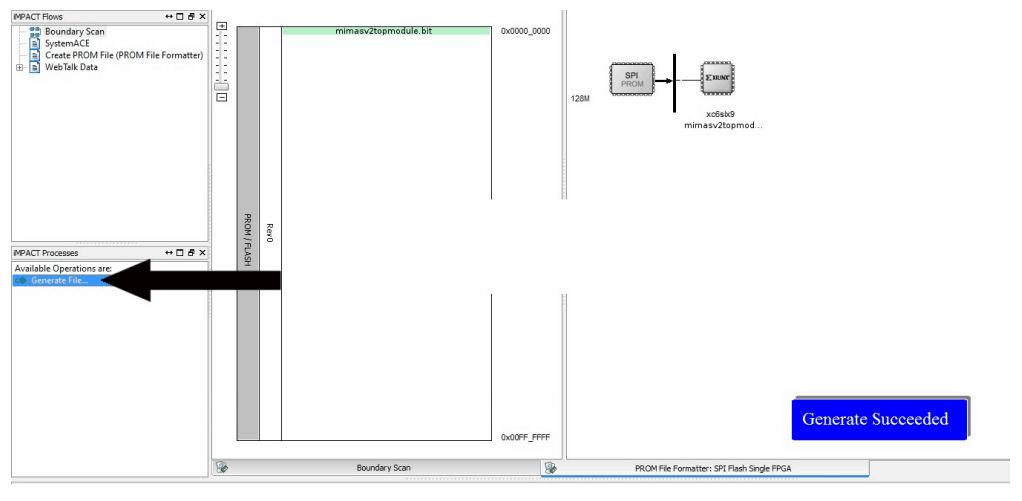Select Boundary Scan in iMPACT Flows
Viewport: 1022px width, 501px height.
[74, 32]
